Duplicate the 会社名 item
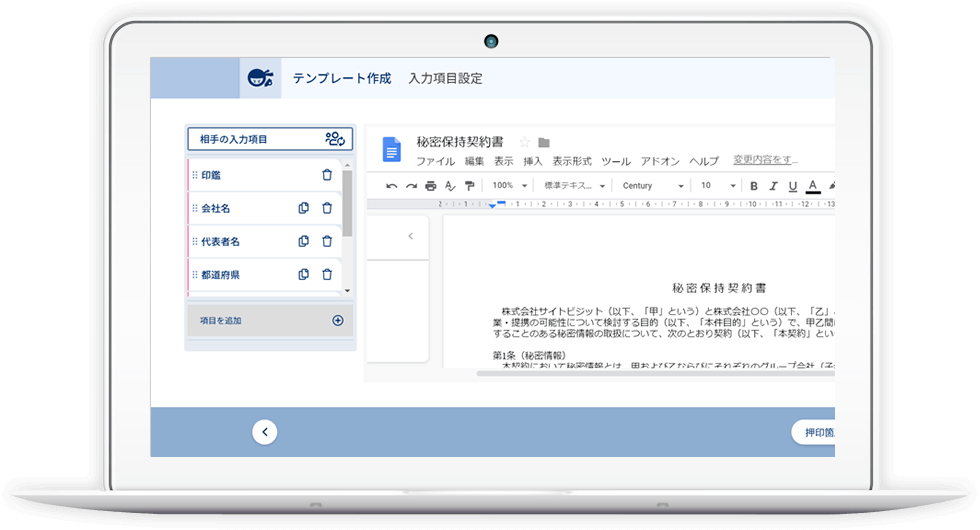 304,208
